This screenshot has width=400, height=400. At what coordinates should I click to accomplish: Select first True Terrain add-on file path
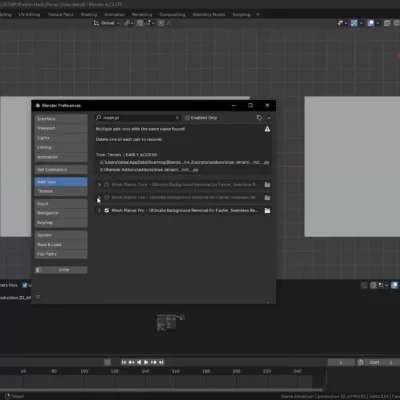(185, 162)
